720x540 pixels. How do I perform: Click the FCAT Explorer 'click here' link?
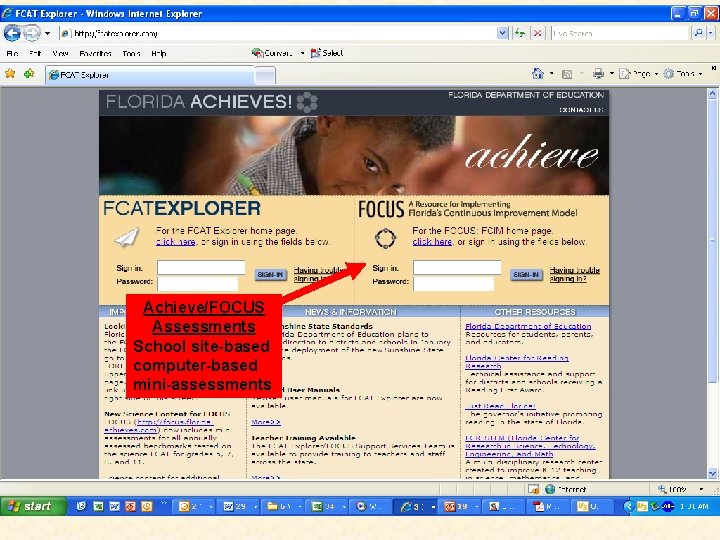tap(176, 242)
